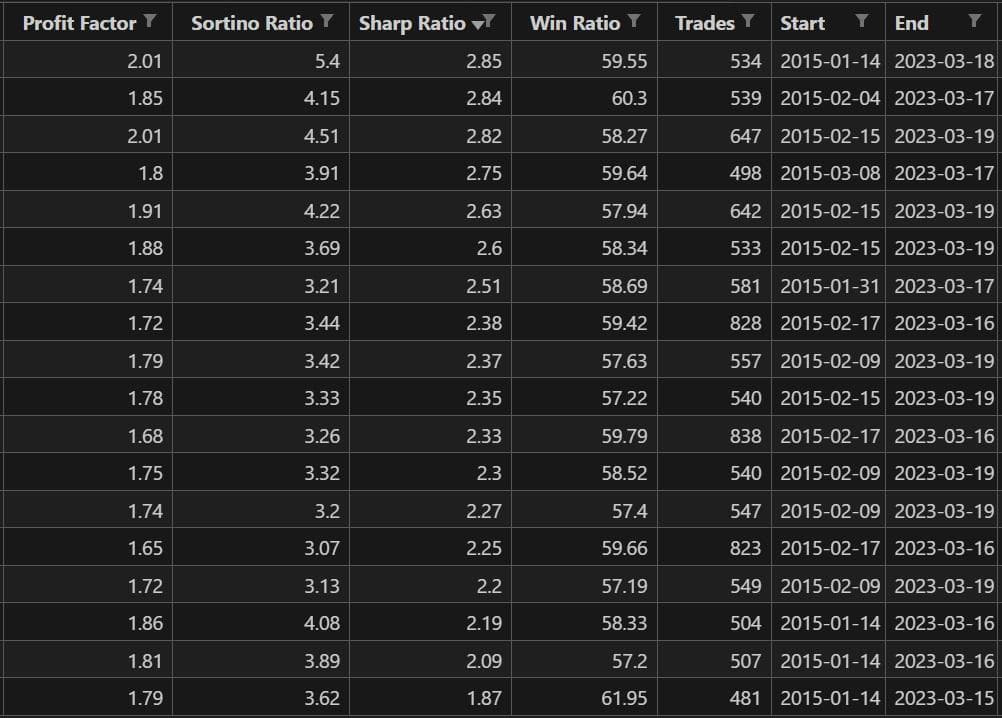1002x718 pixels.
Task: Open the Sharp Ratio column filter
Action: 489,21
